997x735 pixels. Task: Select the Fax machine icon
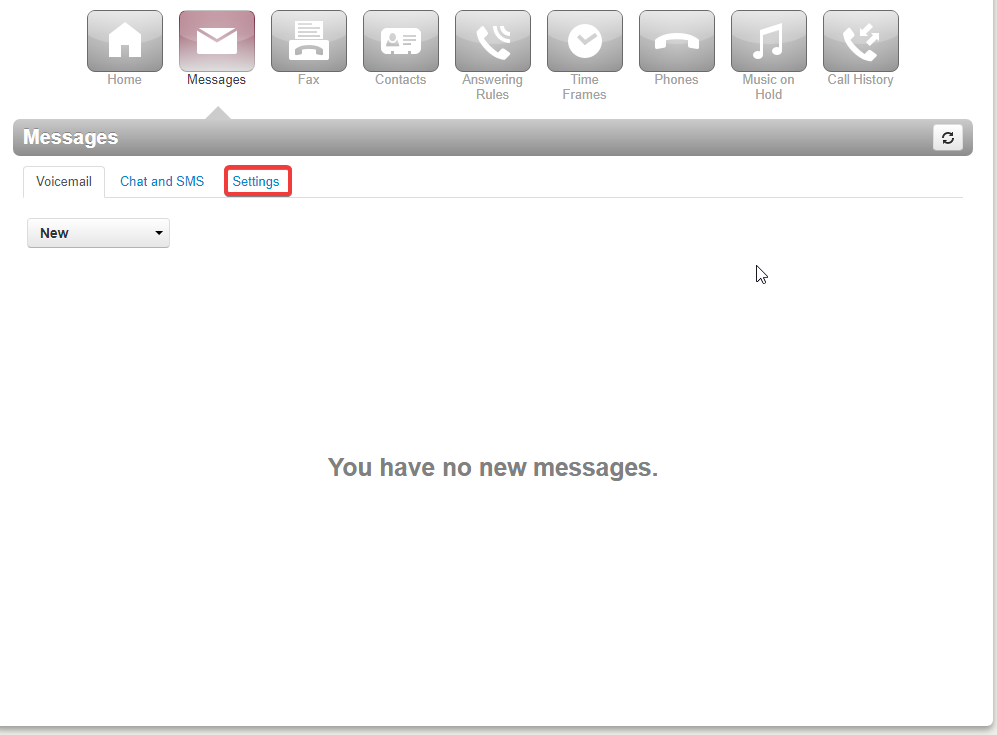(x=308, y=41)
